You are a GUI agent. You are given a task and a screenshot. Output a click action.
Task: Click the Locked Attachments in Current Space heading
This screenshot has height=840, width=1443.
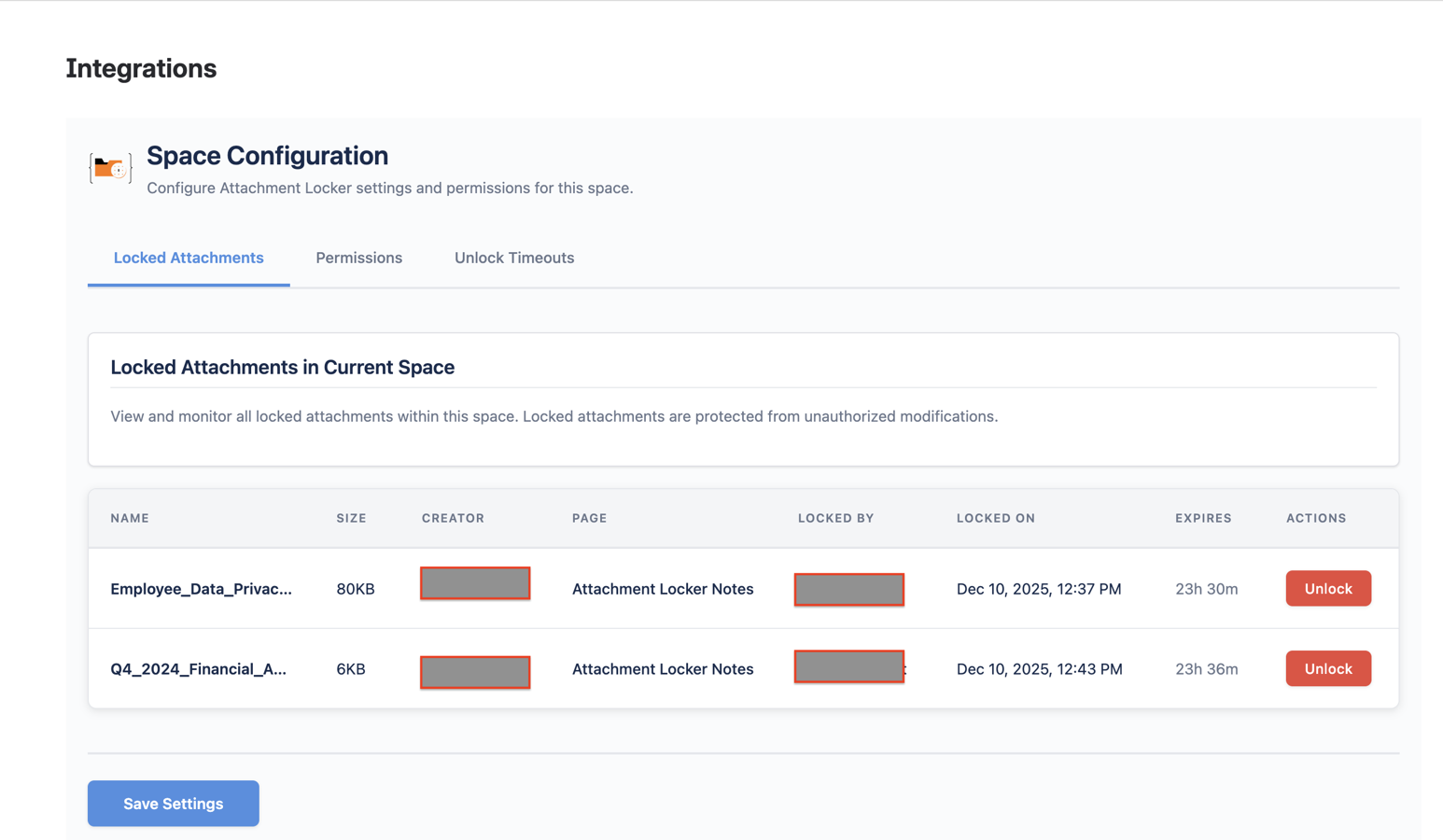tap(283, 367)
